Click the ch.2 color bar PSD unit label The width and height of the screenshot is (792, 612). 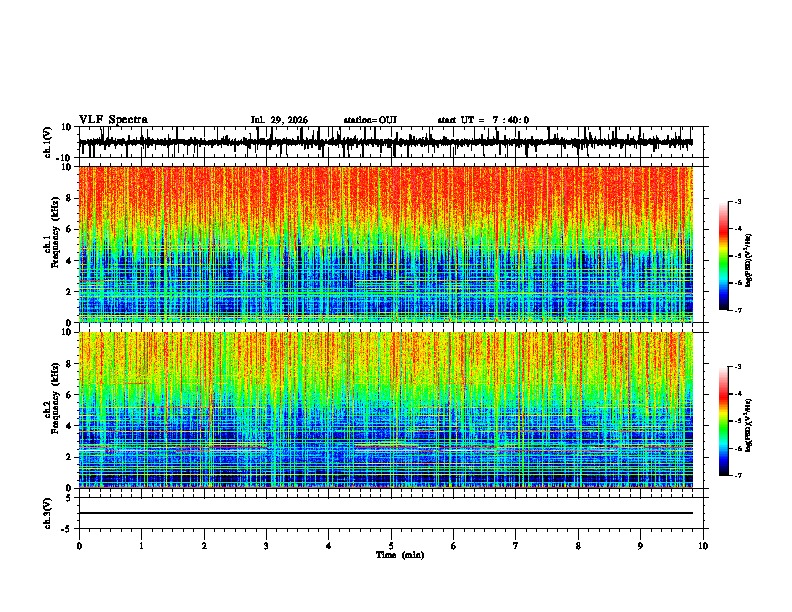click(748, 425)
